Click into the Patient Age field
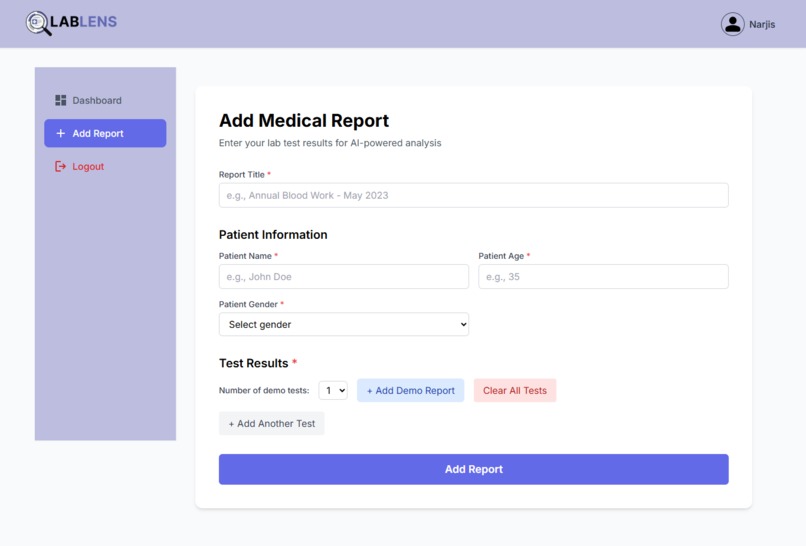This screenshot has height=546, width=806. [603, 277]
